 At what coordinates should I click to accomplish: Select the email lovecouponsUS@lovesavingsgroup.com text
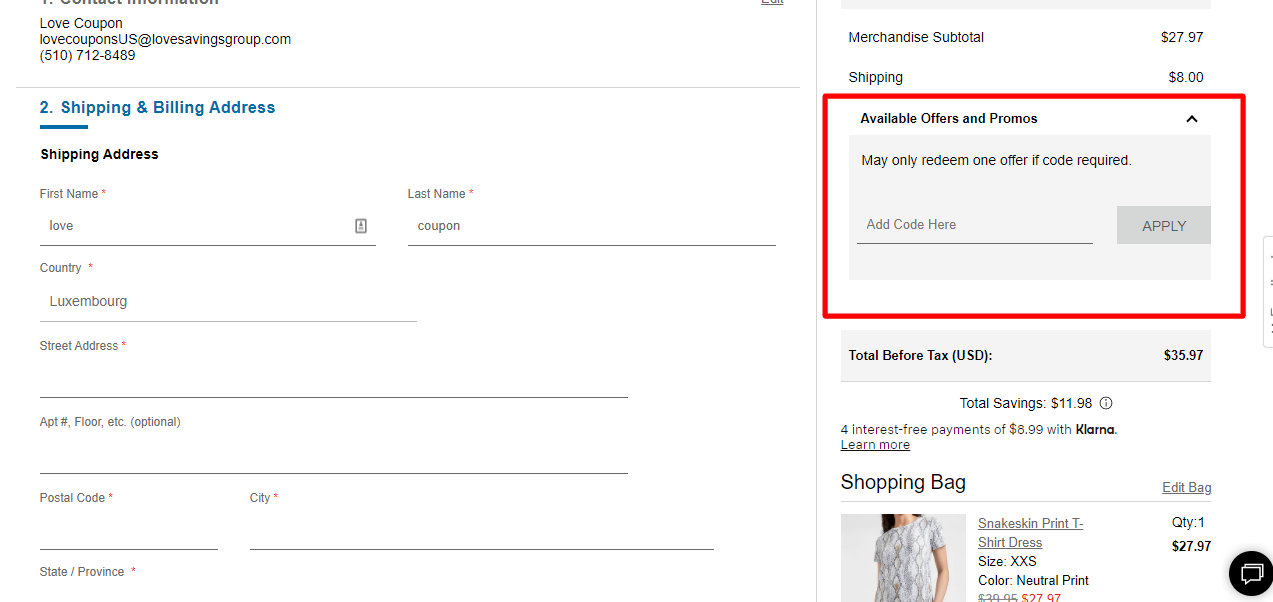point(165,39)
